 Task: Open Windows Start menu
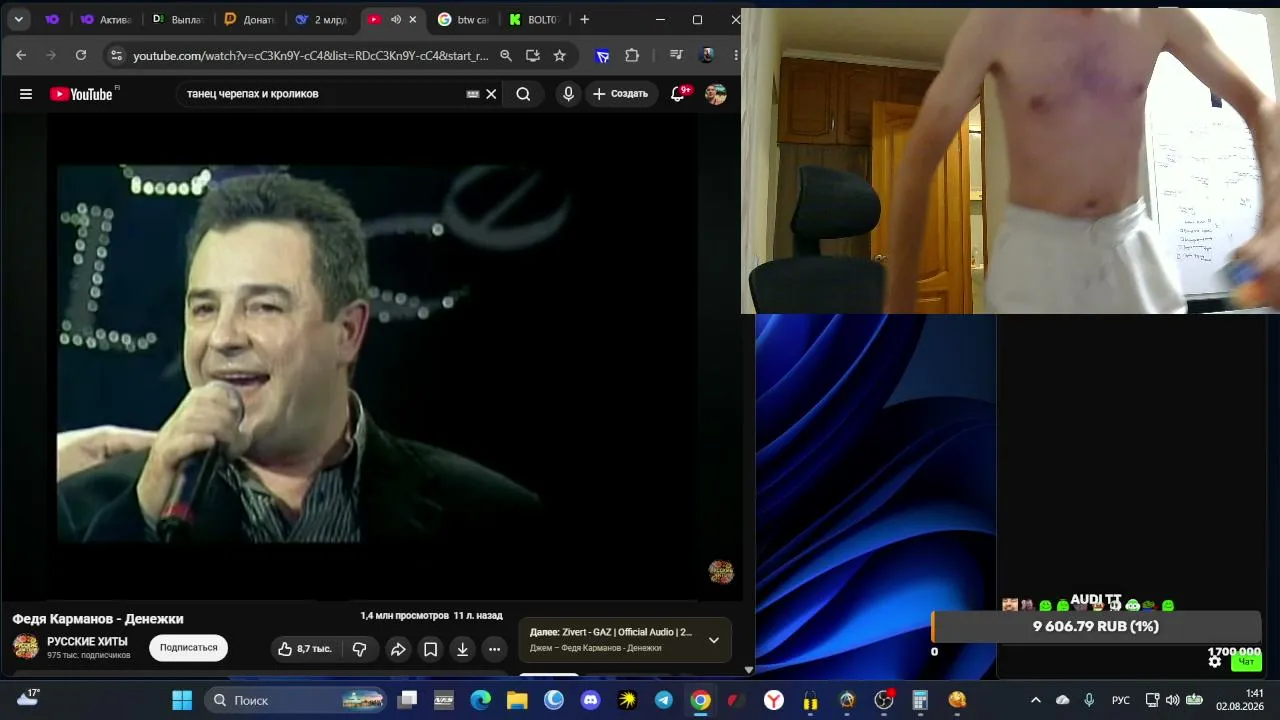coord(182,700)
